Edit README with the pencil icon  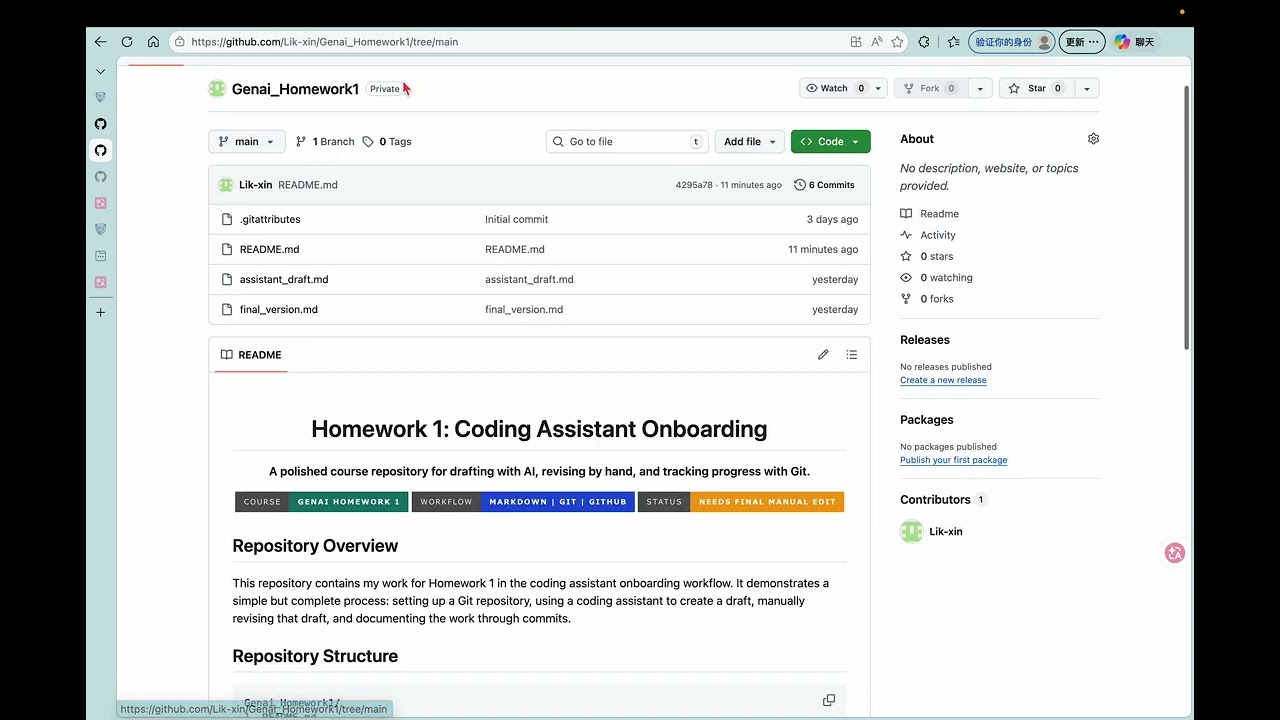823,355
